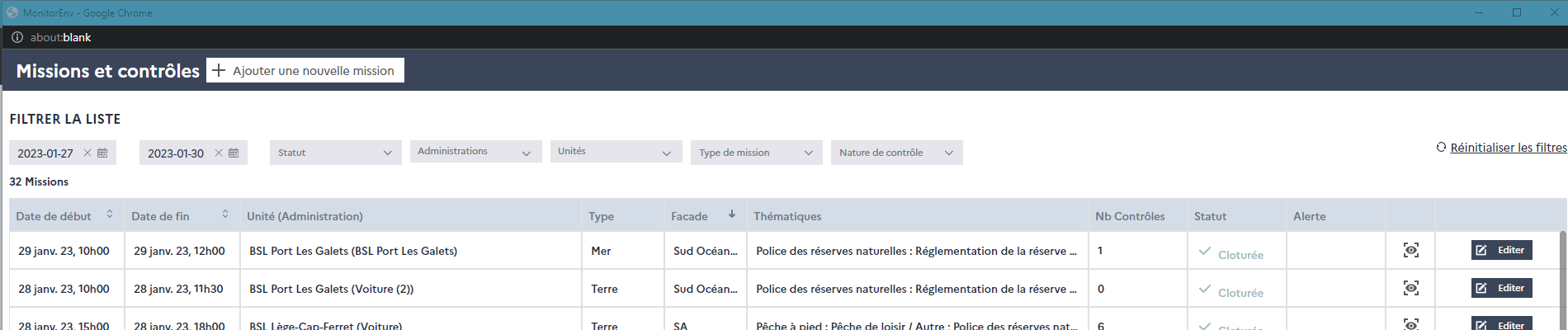Expand the Unités filter dropdown

pyautogui.click(x=616, y=152)
